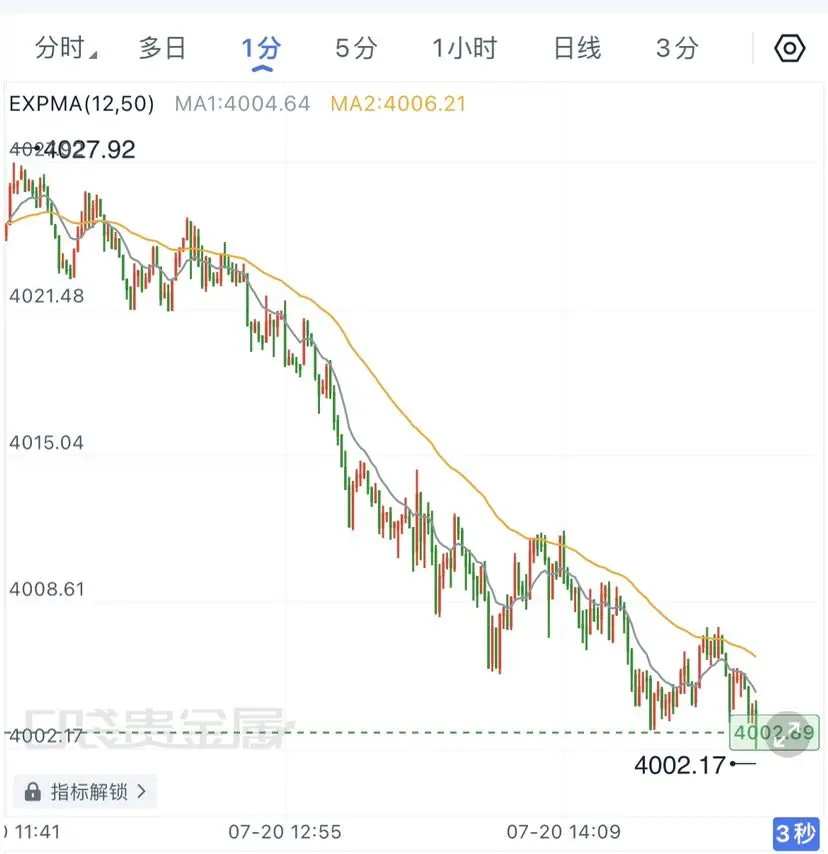Open the 指标解锁 chevron arrow
Image resolution: width=828 pixels, height=854 pixels.
click(142, 791)
